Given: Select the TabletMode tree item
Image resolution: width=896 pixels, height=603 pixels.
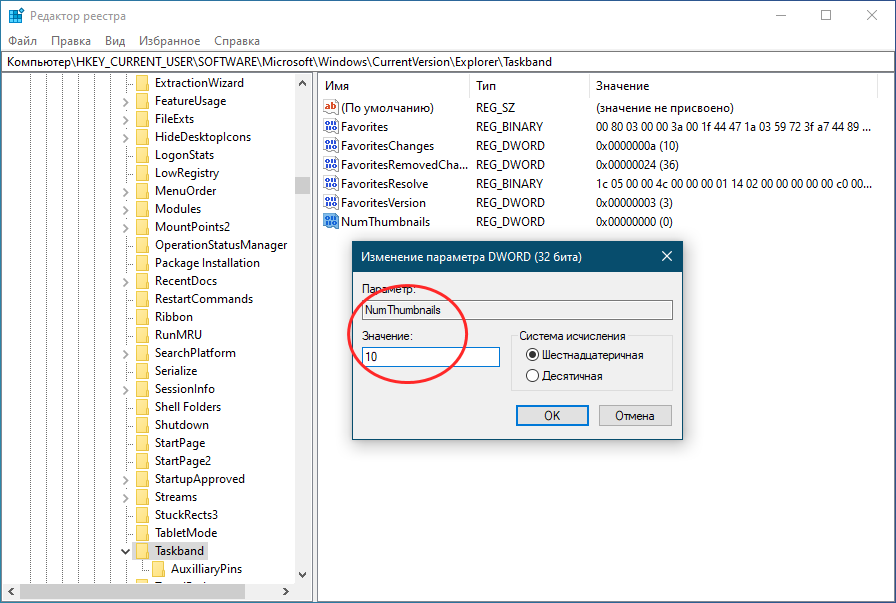Looking at the screenshot, I should coord(186,533).
